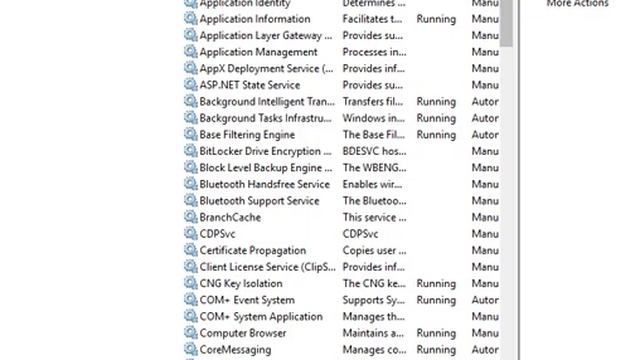Select COM+ System Application service name
The image size is (640, 360).
click(261, 317)
